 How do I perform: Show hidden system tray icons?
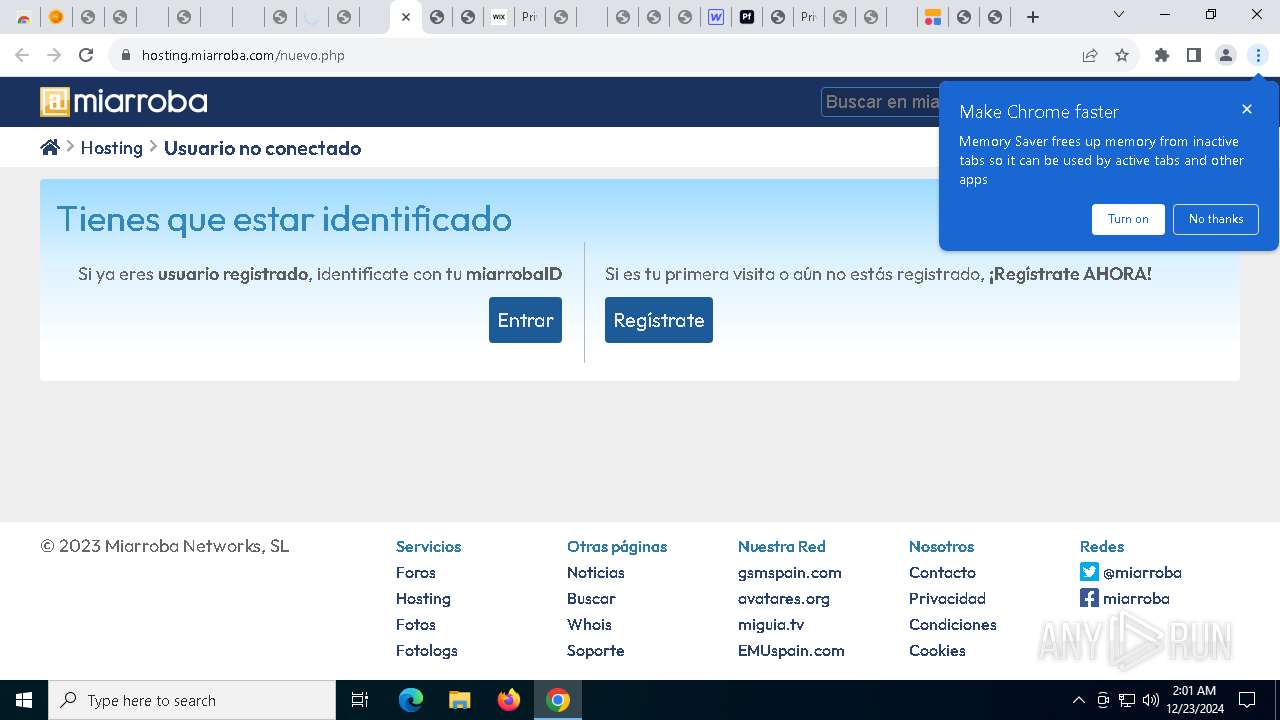(x=1079, y=700)
